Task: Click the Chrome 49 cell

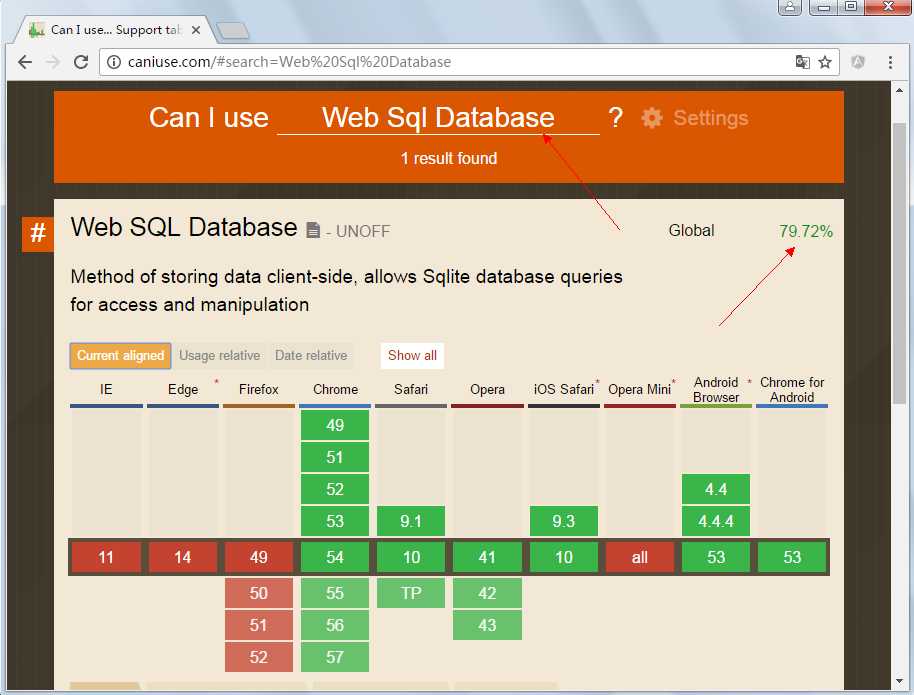Action: (335, 425)
